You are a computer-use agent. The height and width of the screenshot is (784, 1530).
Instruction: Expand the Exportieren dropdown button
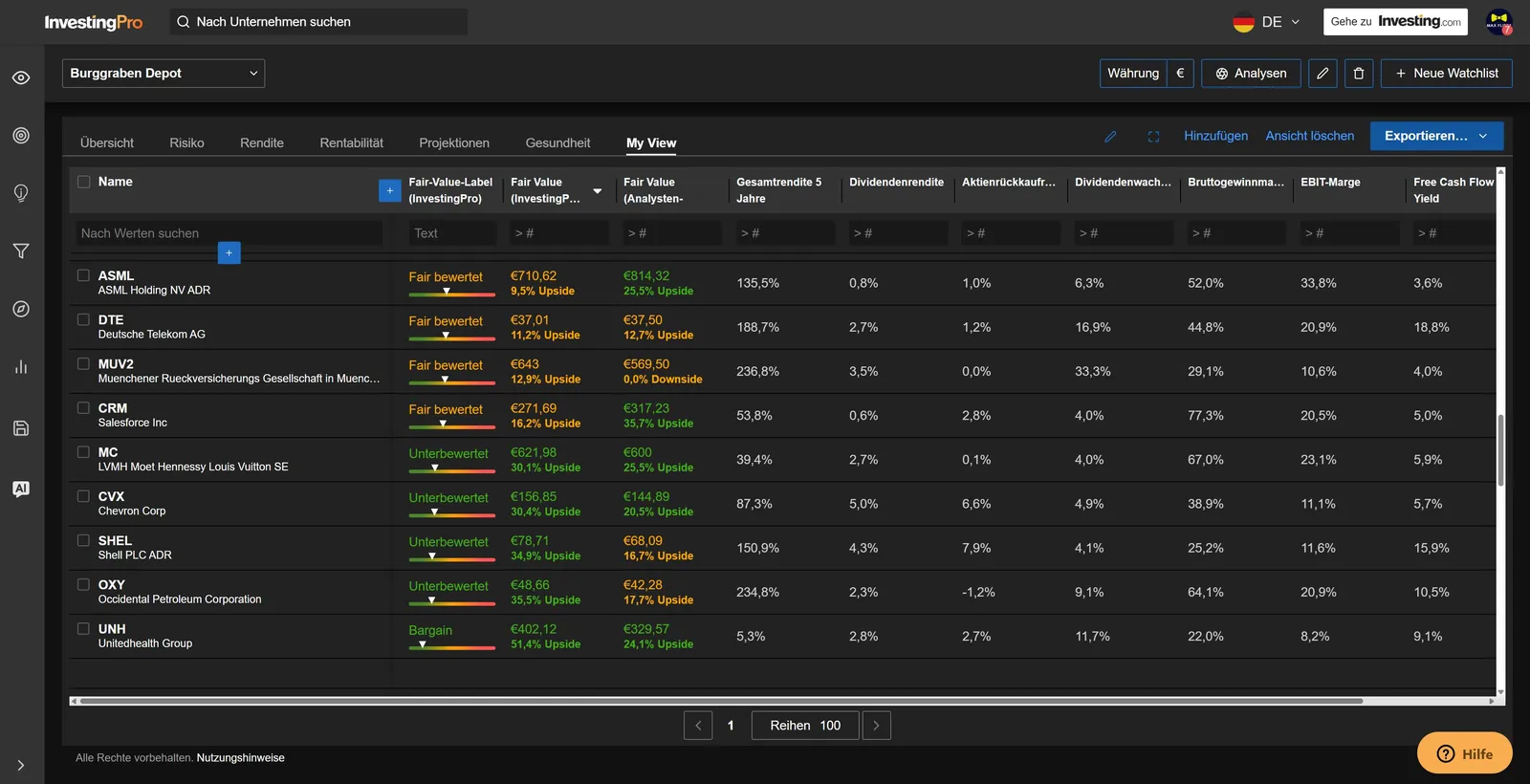click(1436, 136)
